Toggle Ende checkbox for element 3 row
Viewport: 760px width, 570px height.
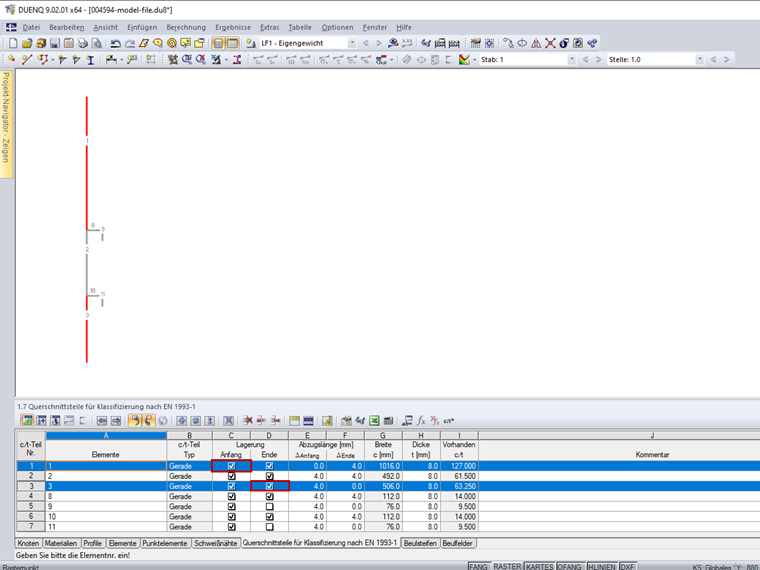tap(269, 486)
